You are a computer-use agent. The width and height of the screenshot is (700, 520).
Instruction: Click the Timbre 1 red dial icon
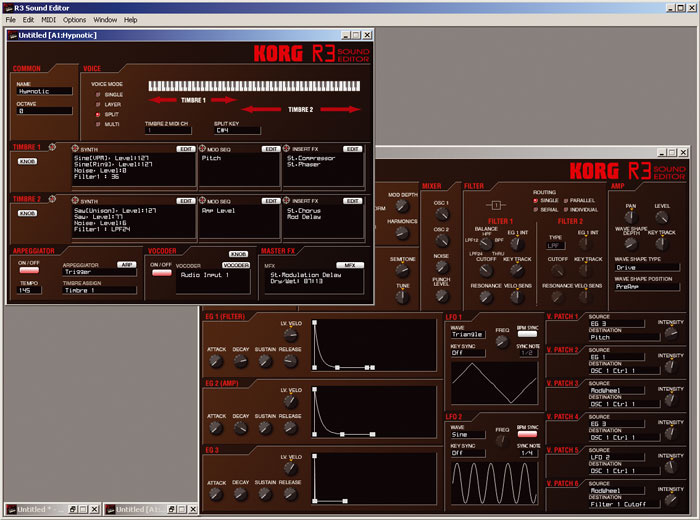(52, 147)
